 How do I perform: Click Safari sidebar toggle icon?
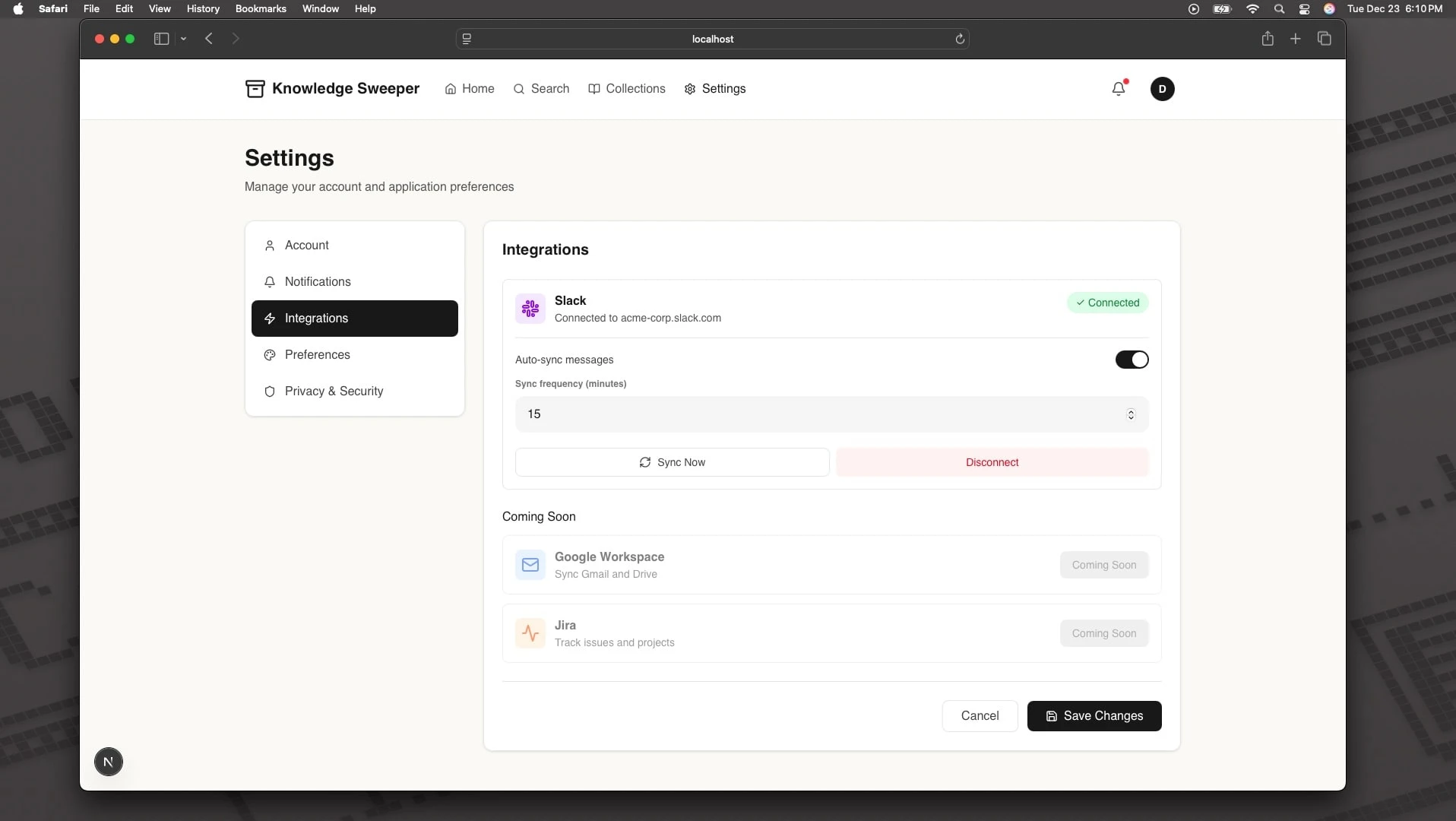tap(161, 39)
